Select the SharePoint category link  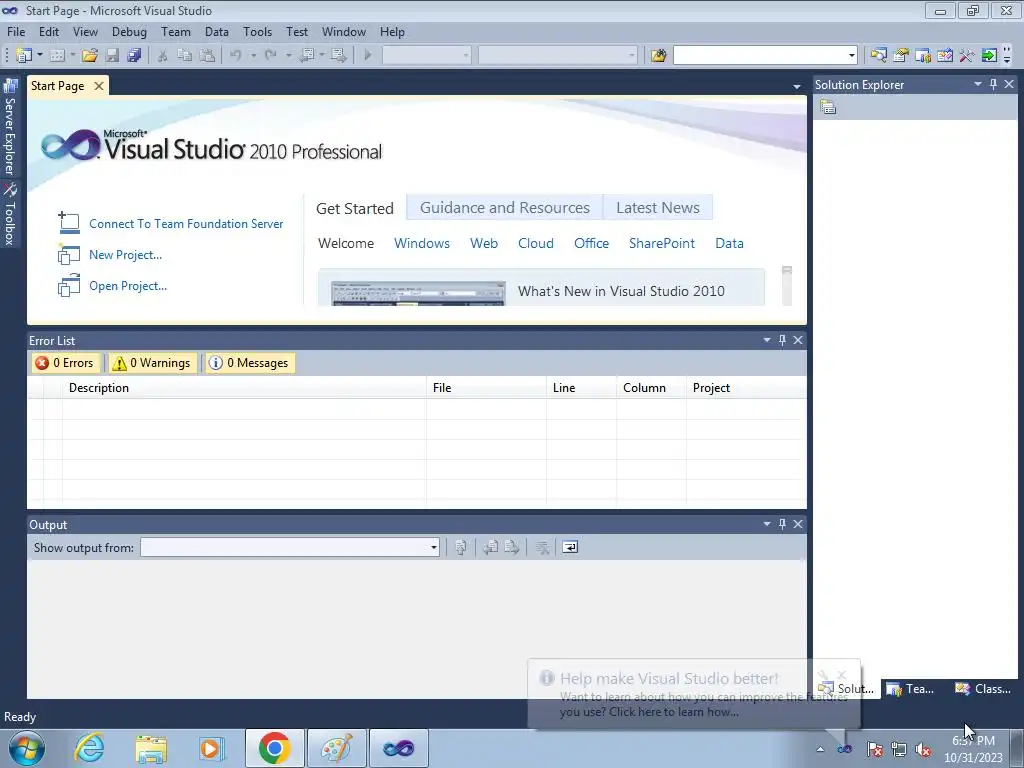(x=662, y=244)
